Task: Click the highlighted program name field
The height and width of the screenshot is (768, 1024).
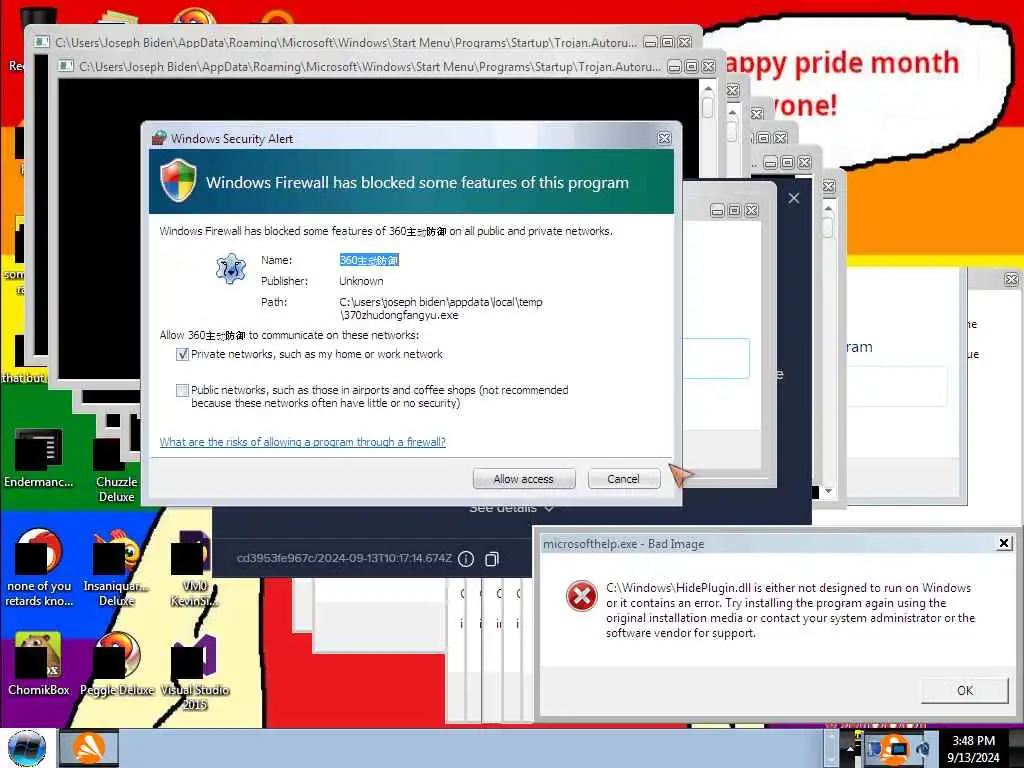Action: (369, 260)
